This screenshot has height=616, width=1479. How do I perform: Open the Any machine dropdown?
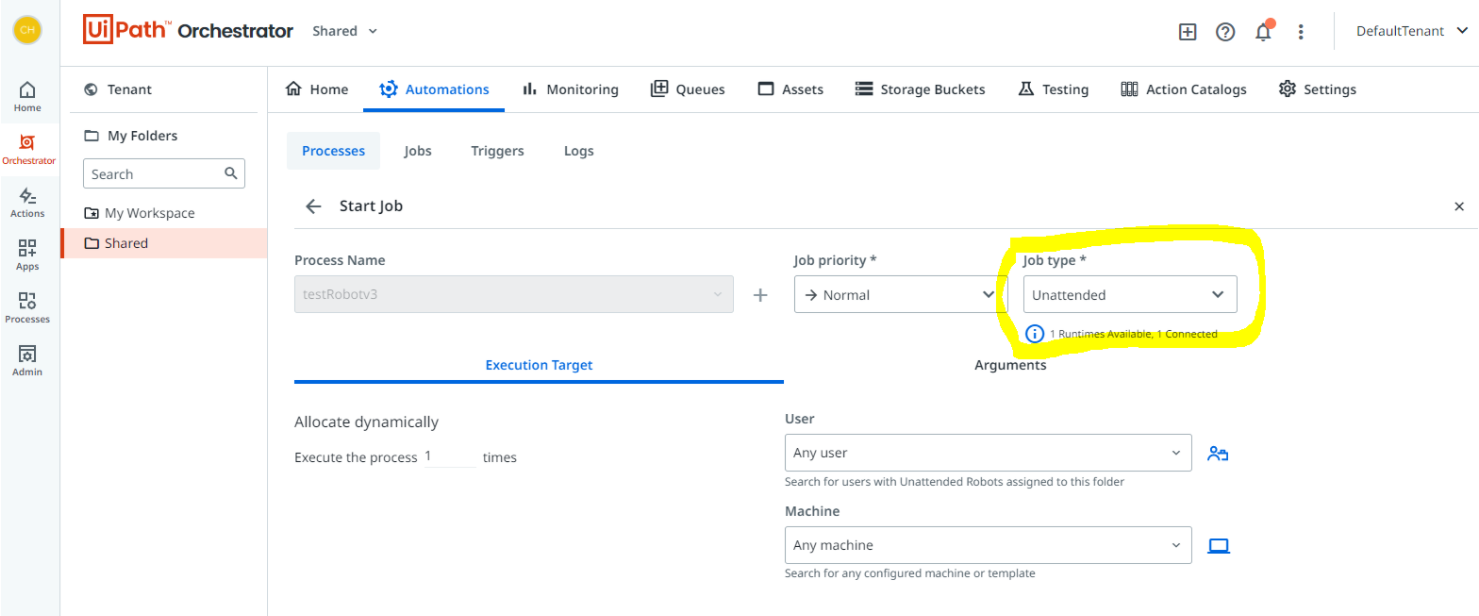tap(987, 545)
